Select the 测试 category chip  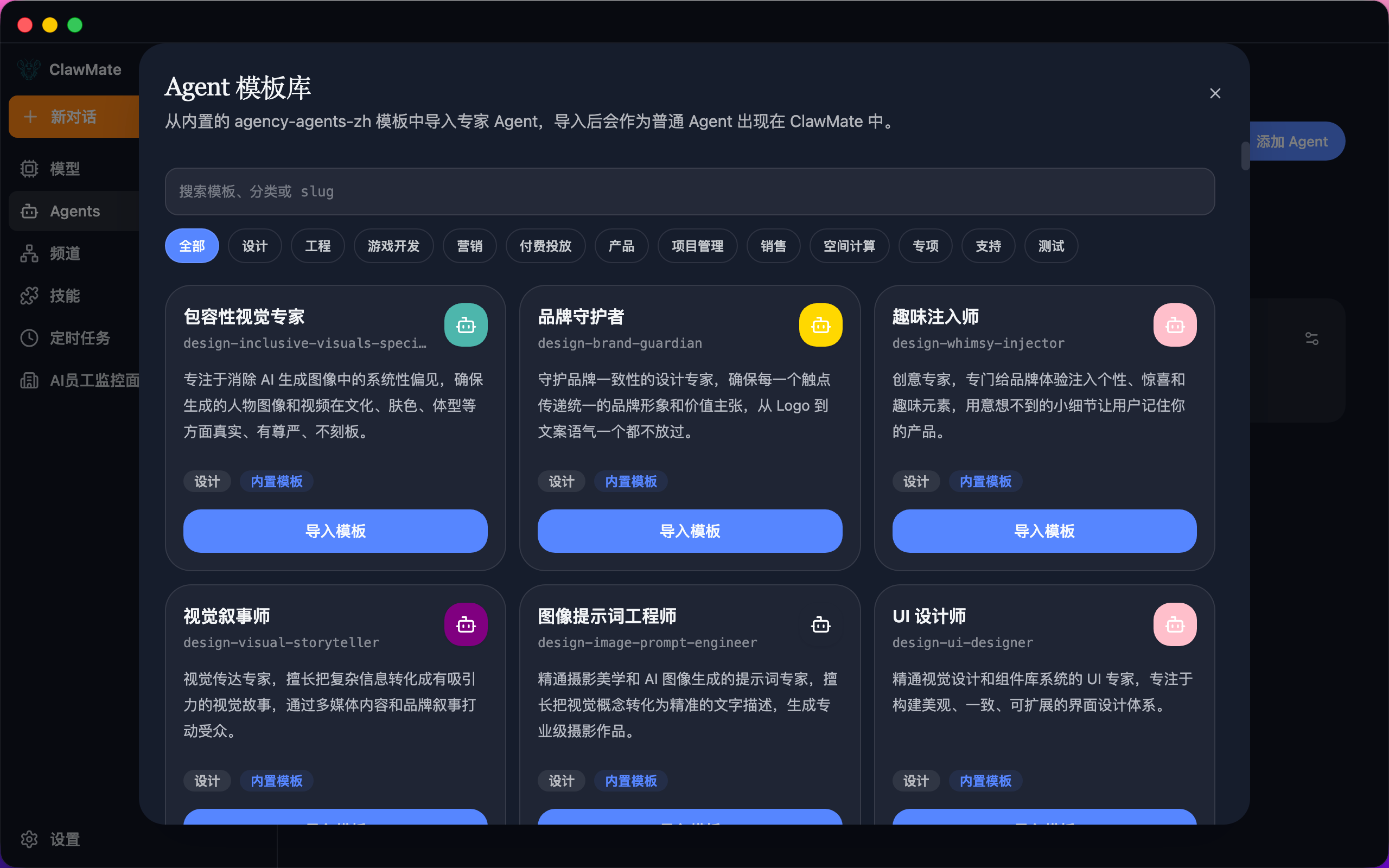click(x=1050, y=246)
